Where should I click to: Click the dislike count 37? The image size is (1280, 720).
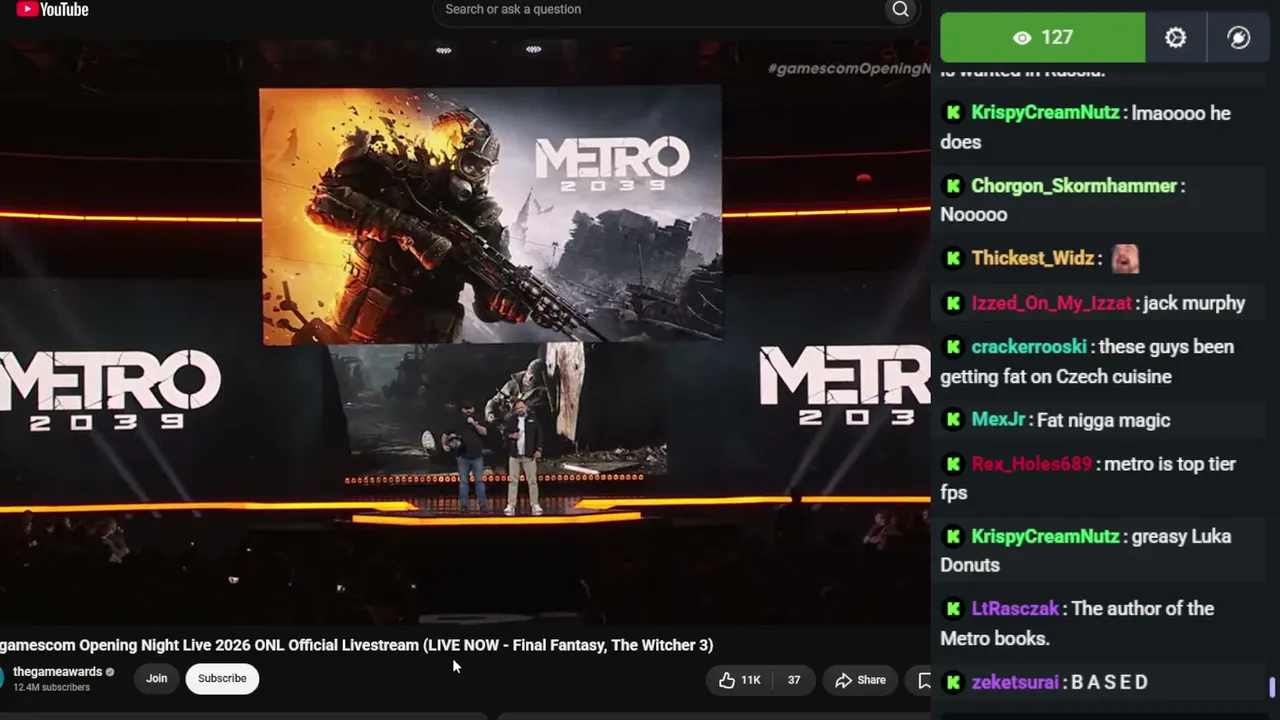pyautogui.click(x=793, y=680)
